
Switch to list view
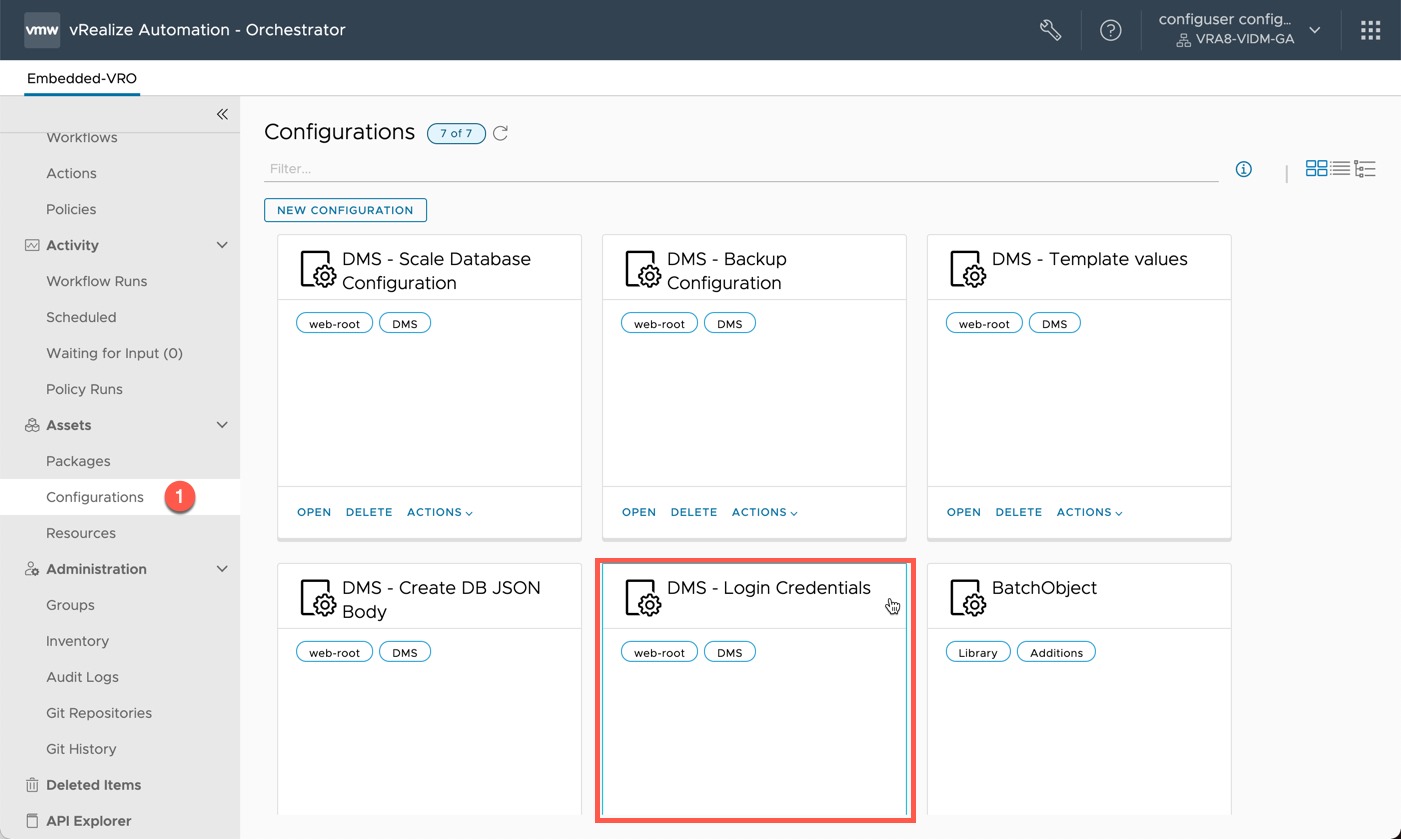point(1340,169)
